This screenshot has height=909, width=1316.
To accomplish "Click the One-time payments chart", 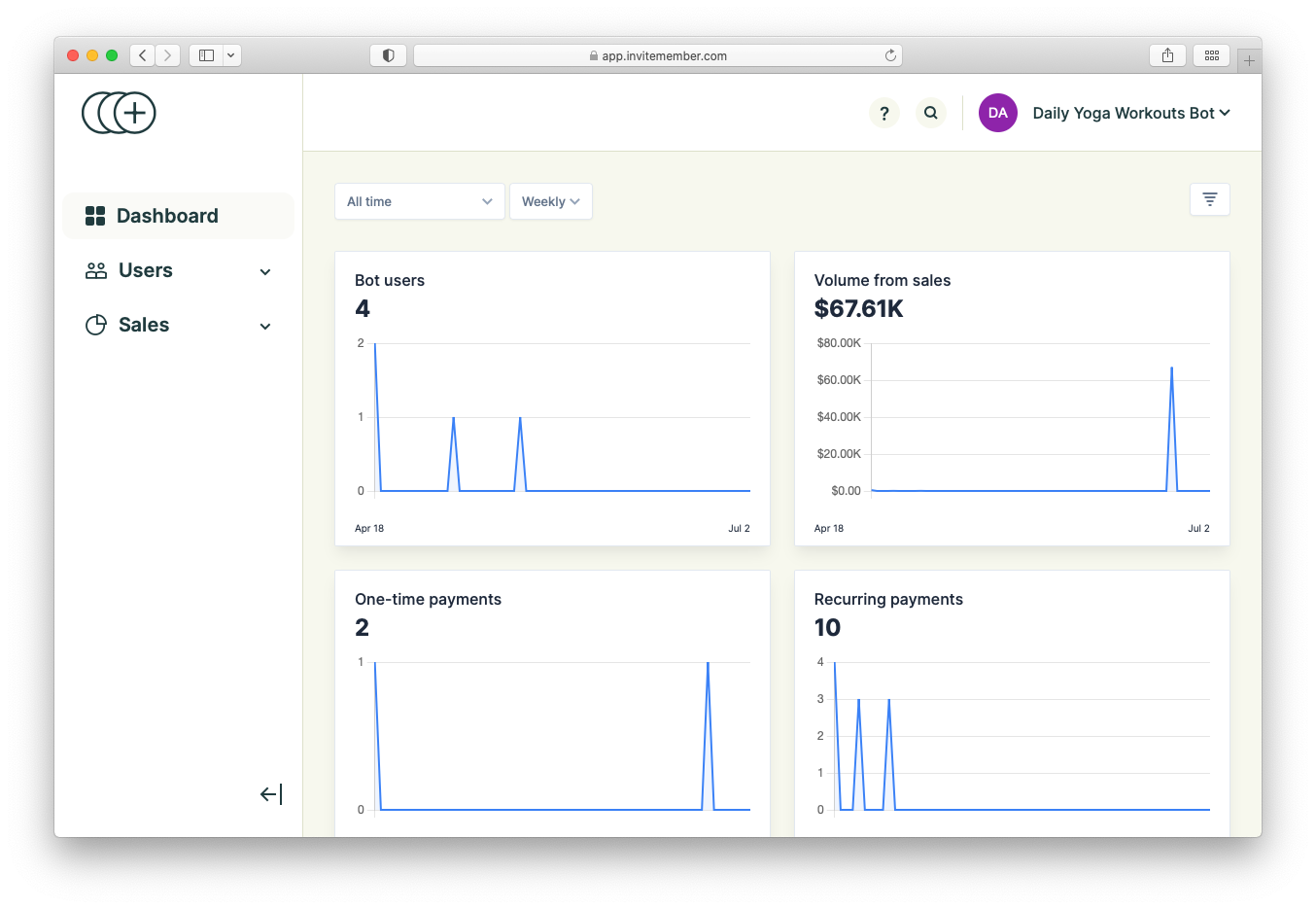I will point(553,736).
